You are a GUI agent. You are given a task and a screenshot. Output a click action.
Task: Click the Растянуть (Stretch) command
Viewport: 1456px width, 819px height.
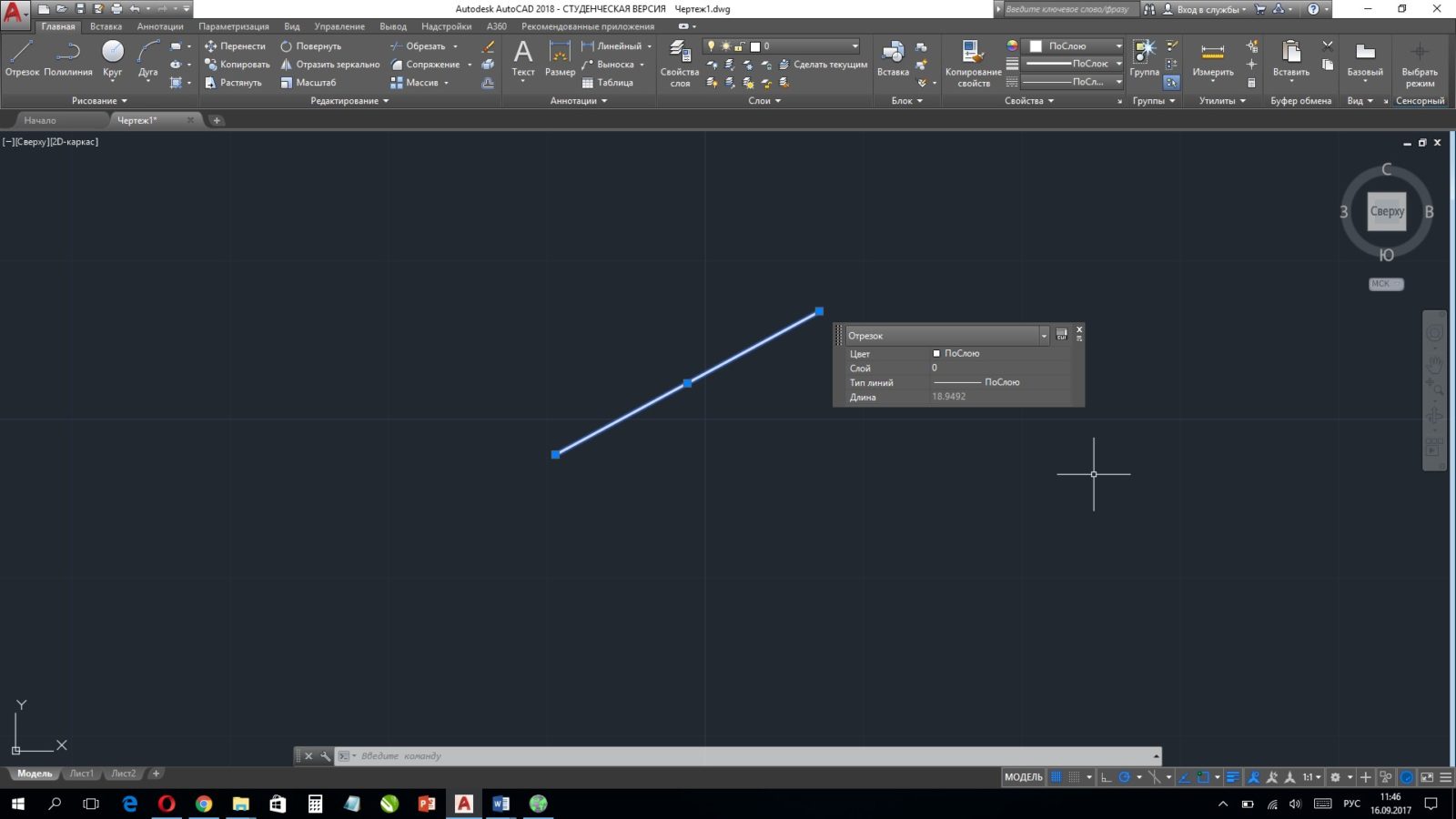pyautogui.click(x=233, y=82)
